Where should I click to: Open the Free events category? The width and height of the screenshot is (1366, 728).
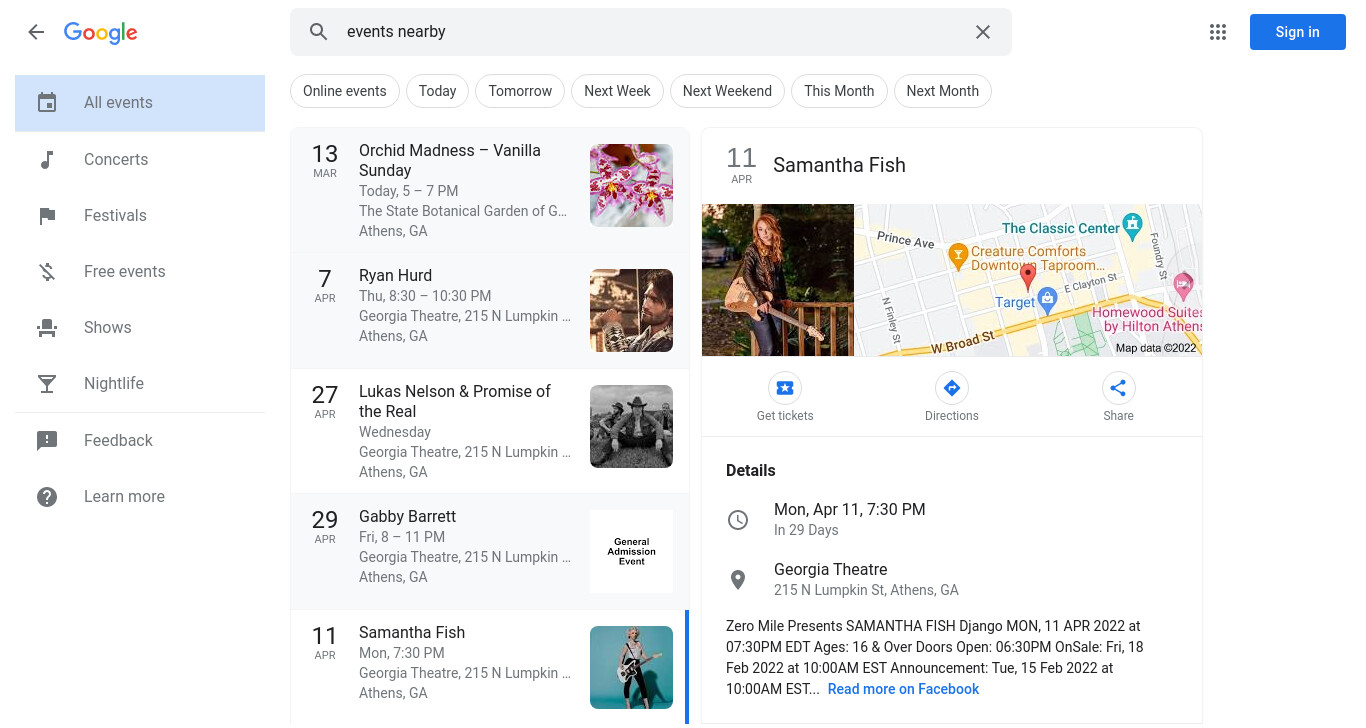point(140,271)
